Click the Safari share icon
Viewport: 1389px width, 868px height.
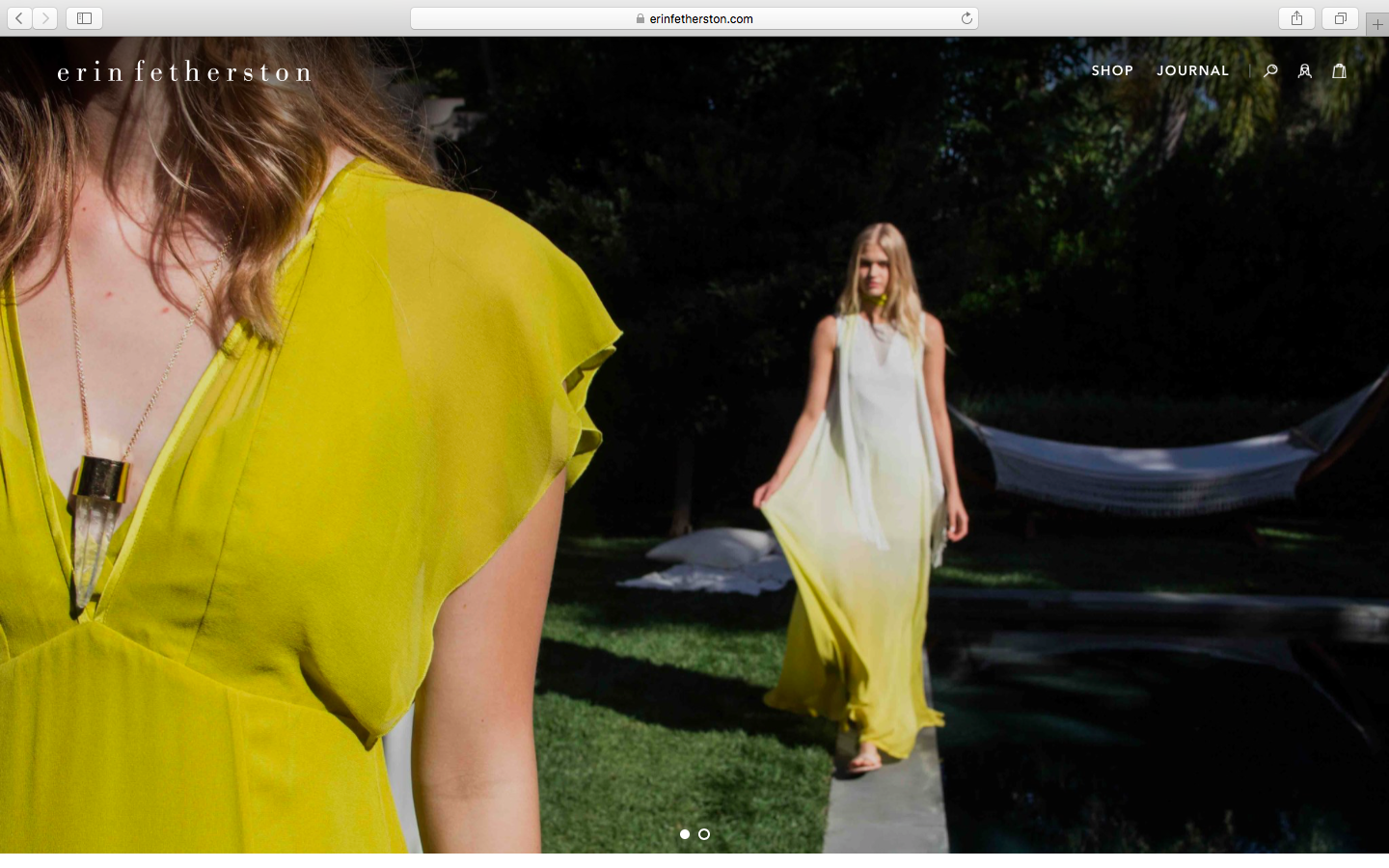1296,18
